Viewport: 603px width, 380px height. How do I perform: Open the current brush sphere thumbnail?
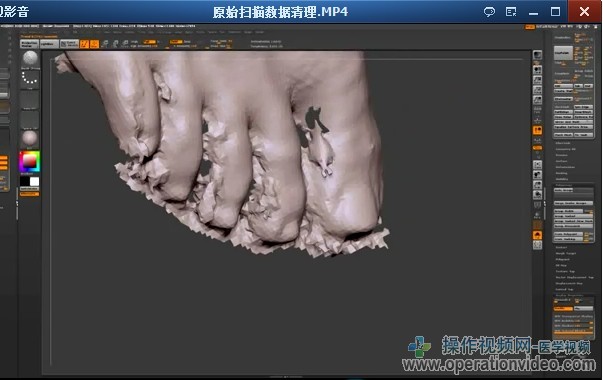coord(30,58)
